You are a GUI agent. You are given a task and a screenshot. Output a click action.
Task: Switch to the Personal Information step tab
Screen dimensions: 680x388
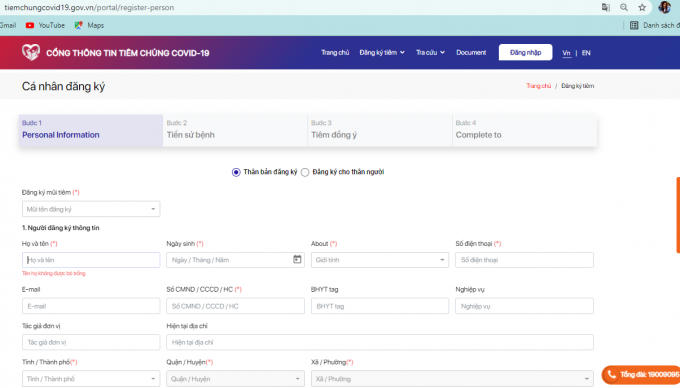(x=91, y=130)
